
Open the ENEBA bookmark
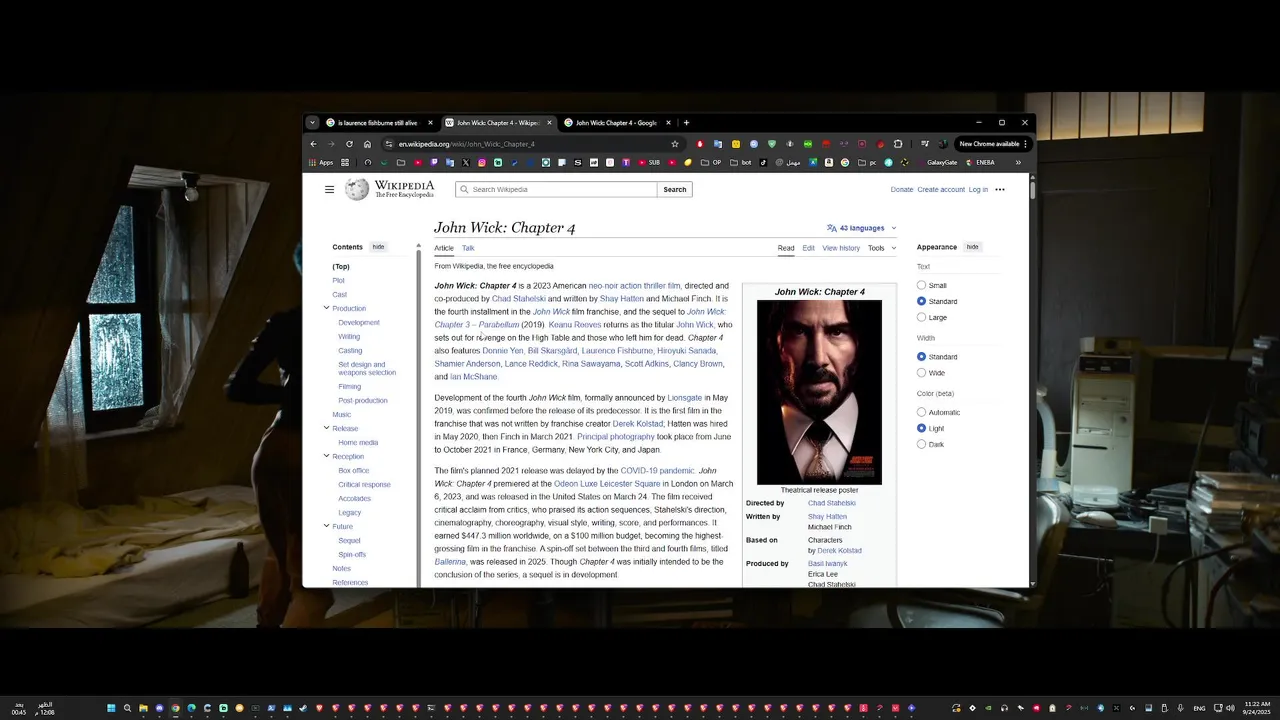coord(979,162)
